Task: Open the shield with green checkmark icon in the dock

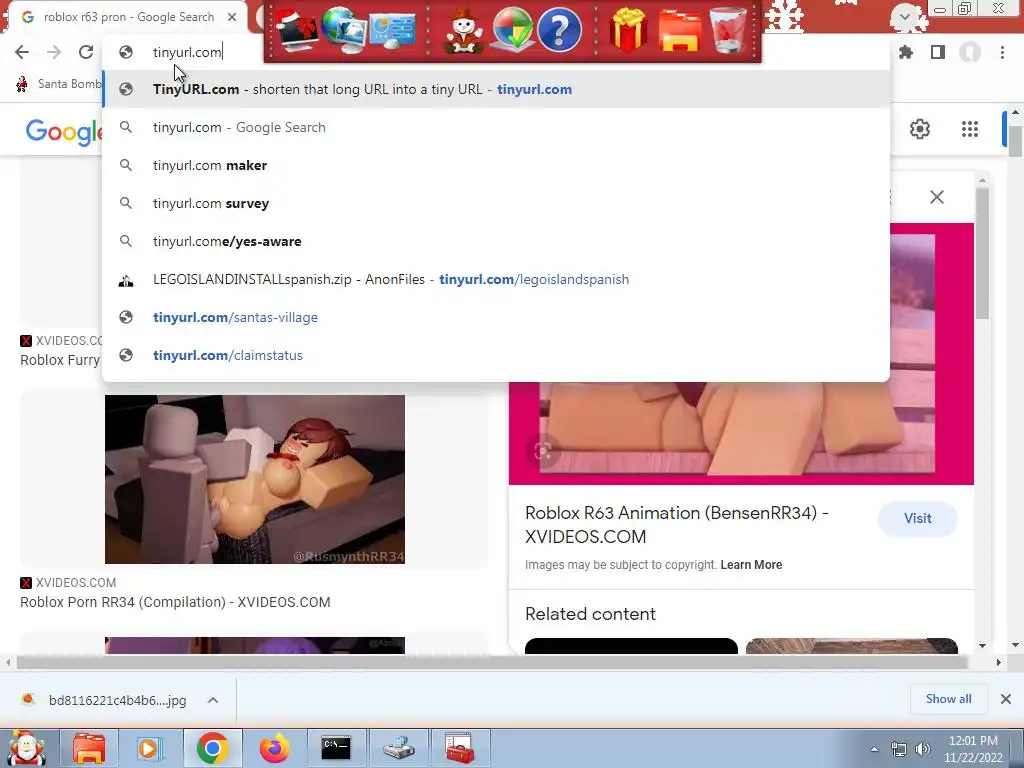Action: tap(513, 30)
